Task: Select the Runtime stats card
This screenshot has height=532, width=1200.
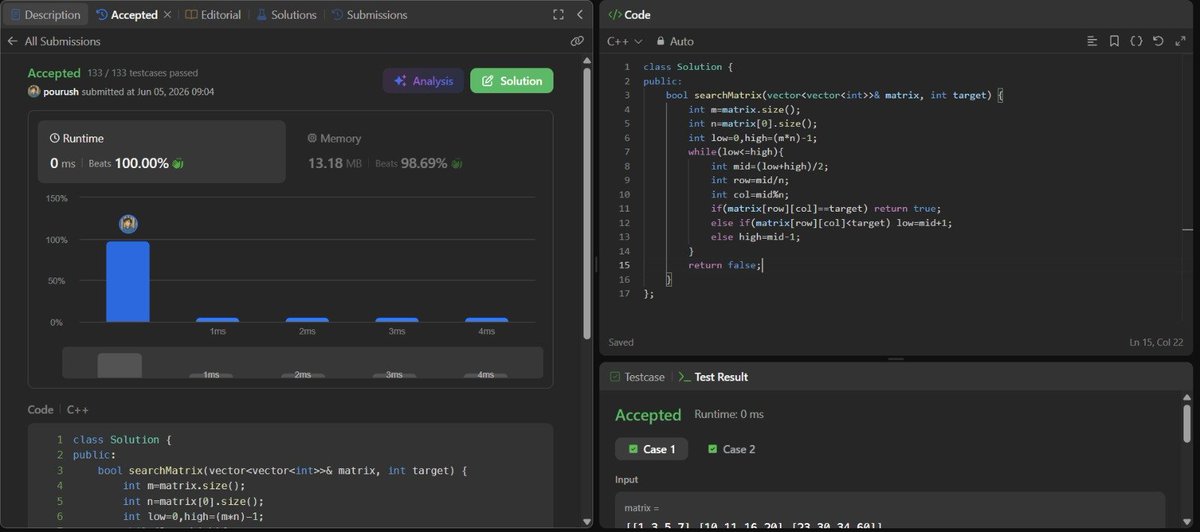Action: point(161,152)
